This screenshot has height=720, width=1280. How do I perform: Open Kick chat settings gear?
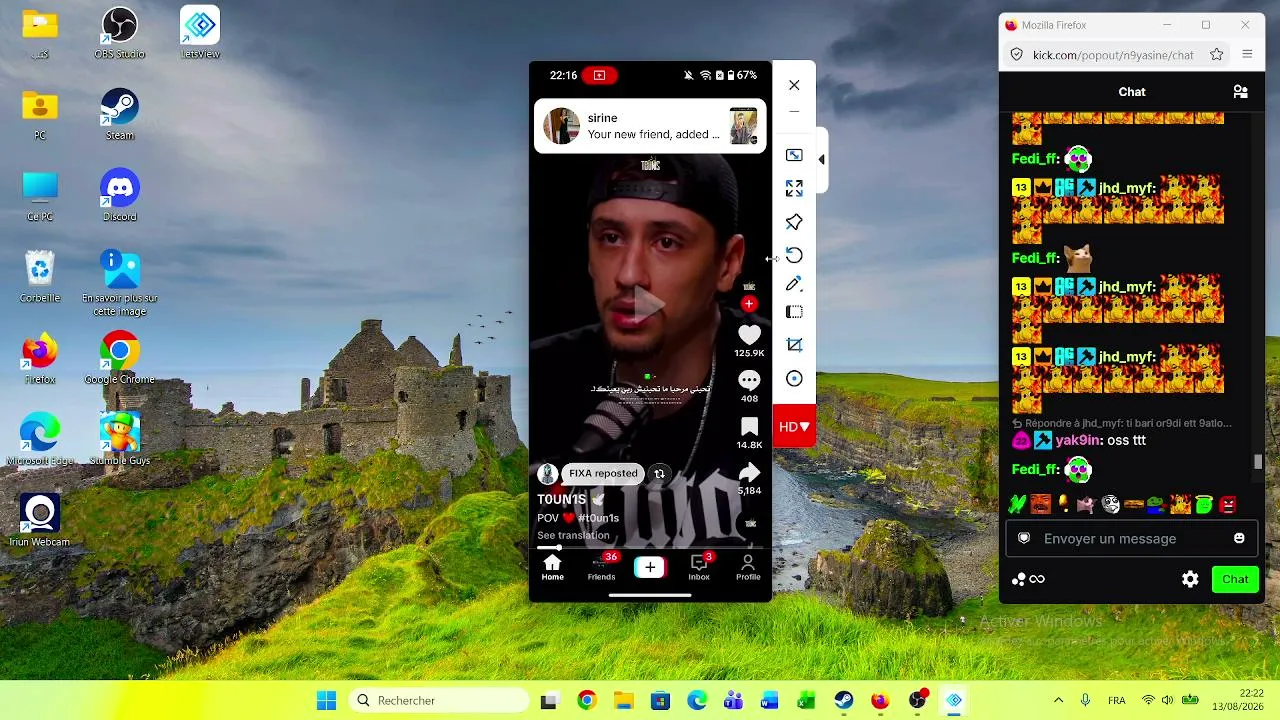click(x=1190, y=579)
